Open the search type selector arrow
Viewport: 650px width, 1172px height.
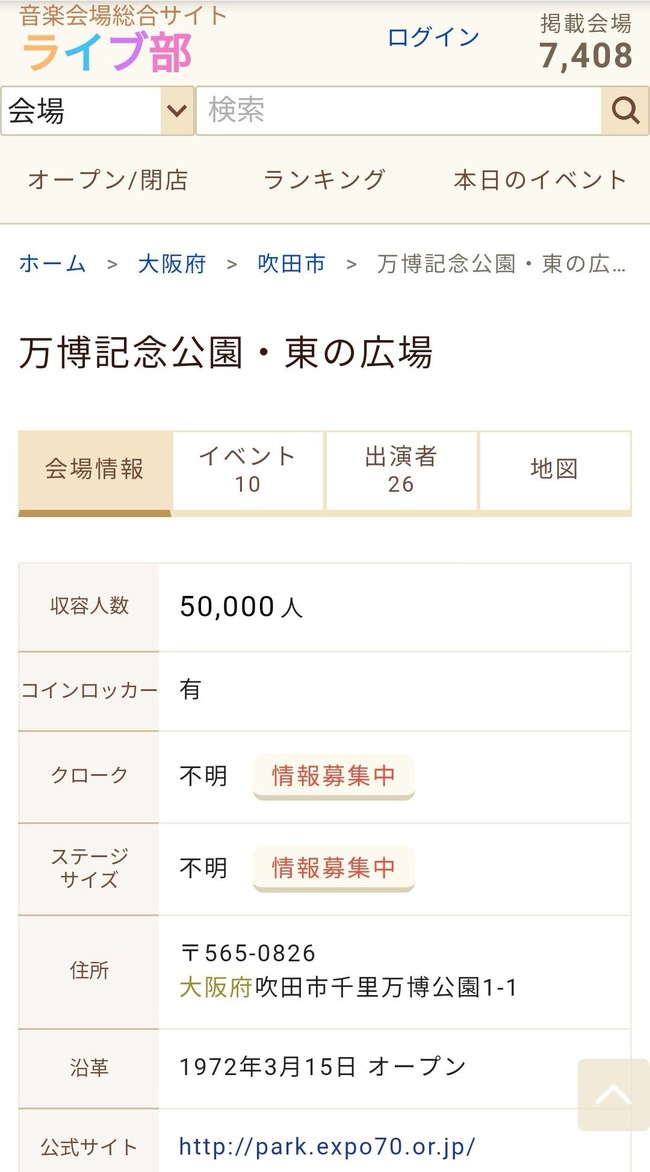pos(177,110)
